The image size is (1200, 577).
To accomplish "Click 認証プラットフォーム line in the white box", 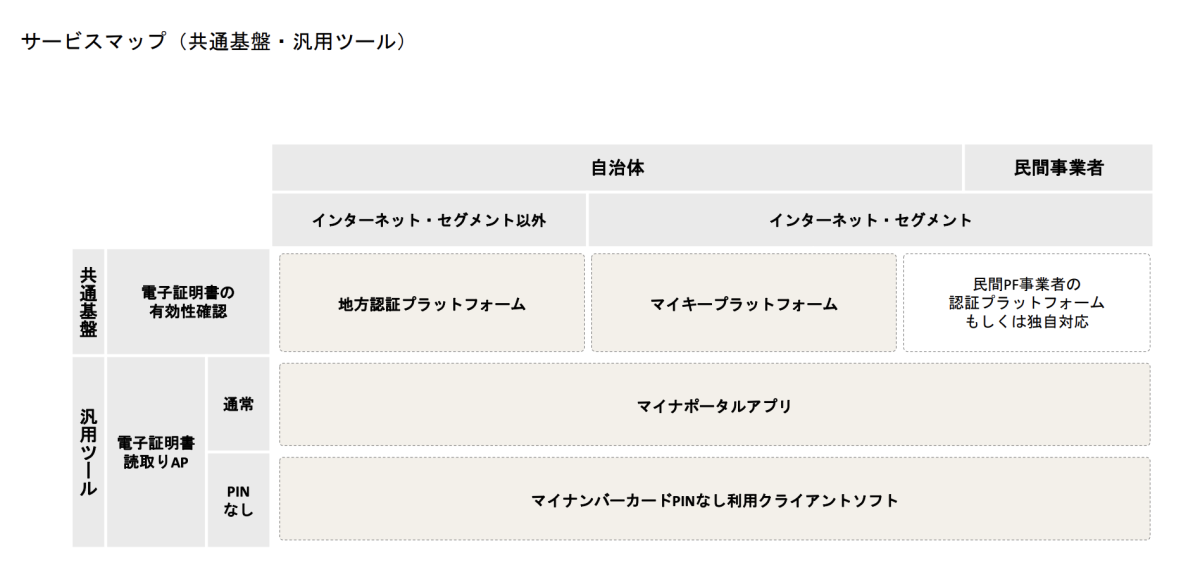I will [x=1026, y=302].
